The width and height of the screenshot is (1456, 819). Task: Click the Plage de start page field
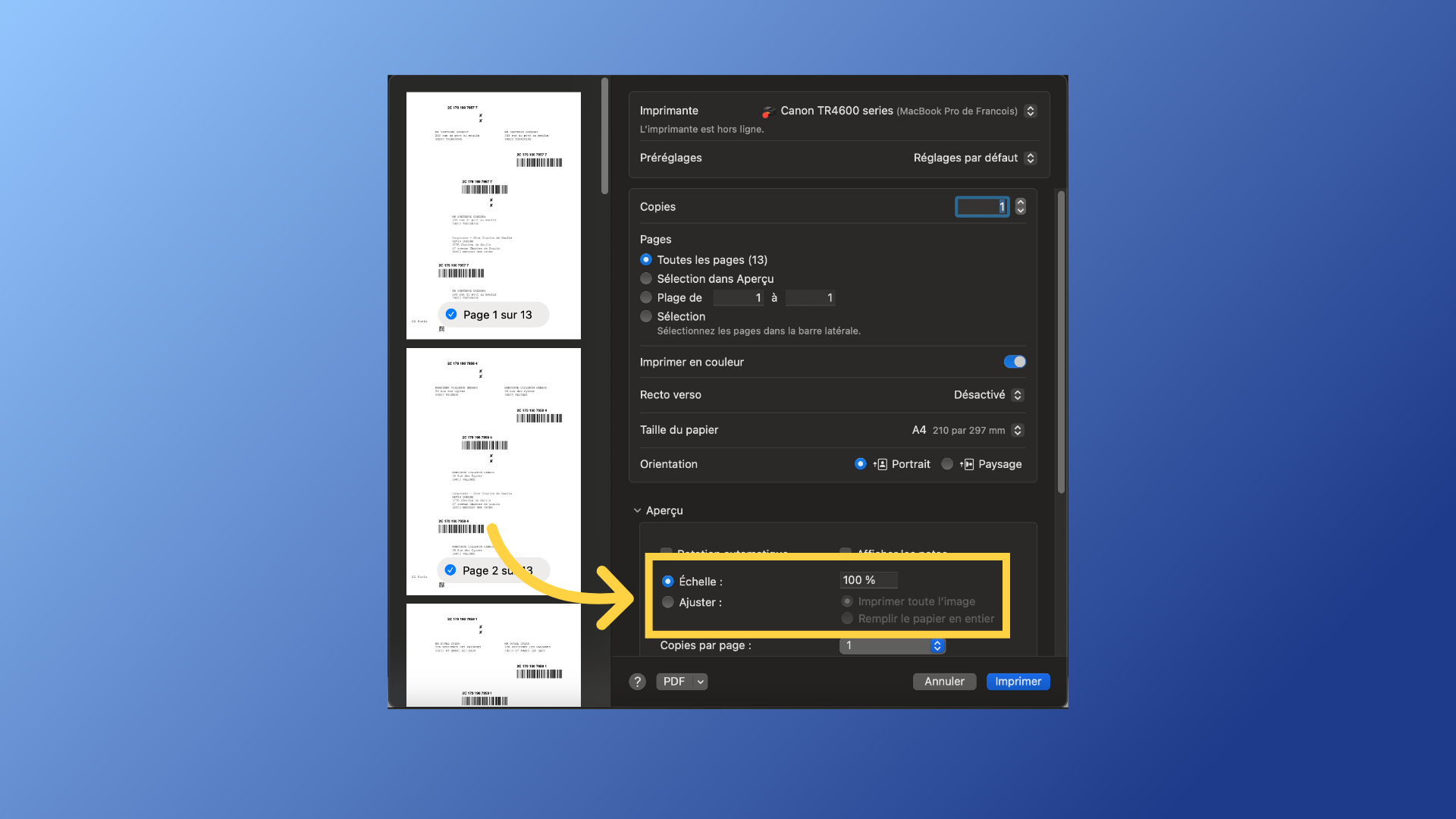tap(738, 298)
